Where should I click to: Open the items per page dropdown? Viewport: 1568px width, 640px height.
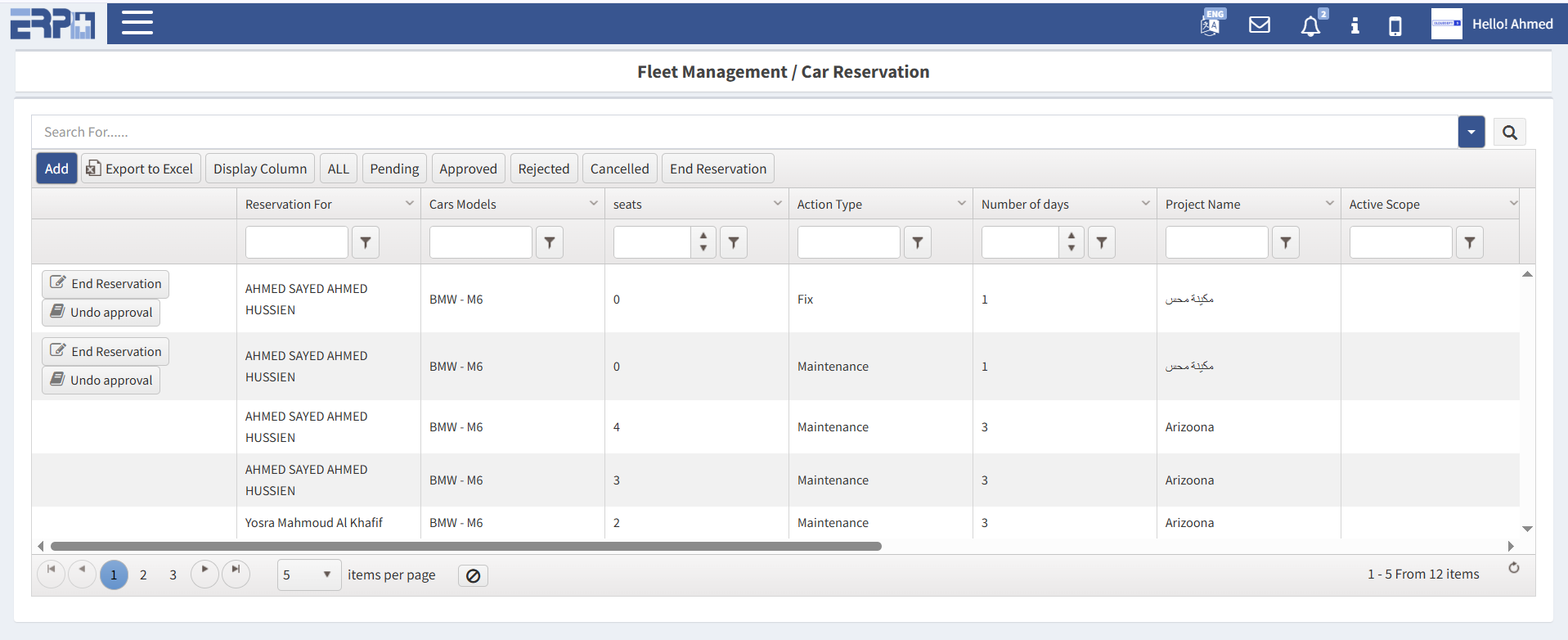tap(308, 575)
